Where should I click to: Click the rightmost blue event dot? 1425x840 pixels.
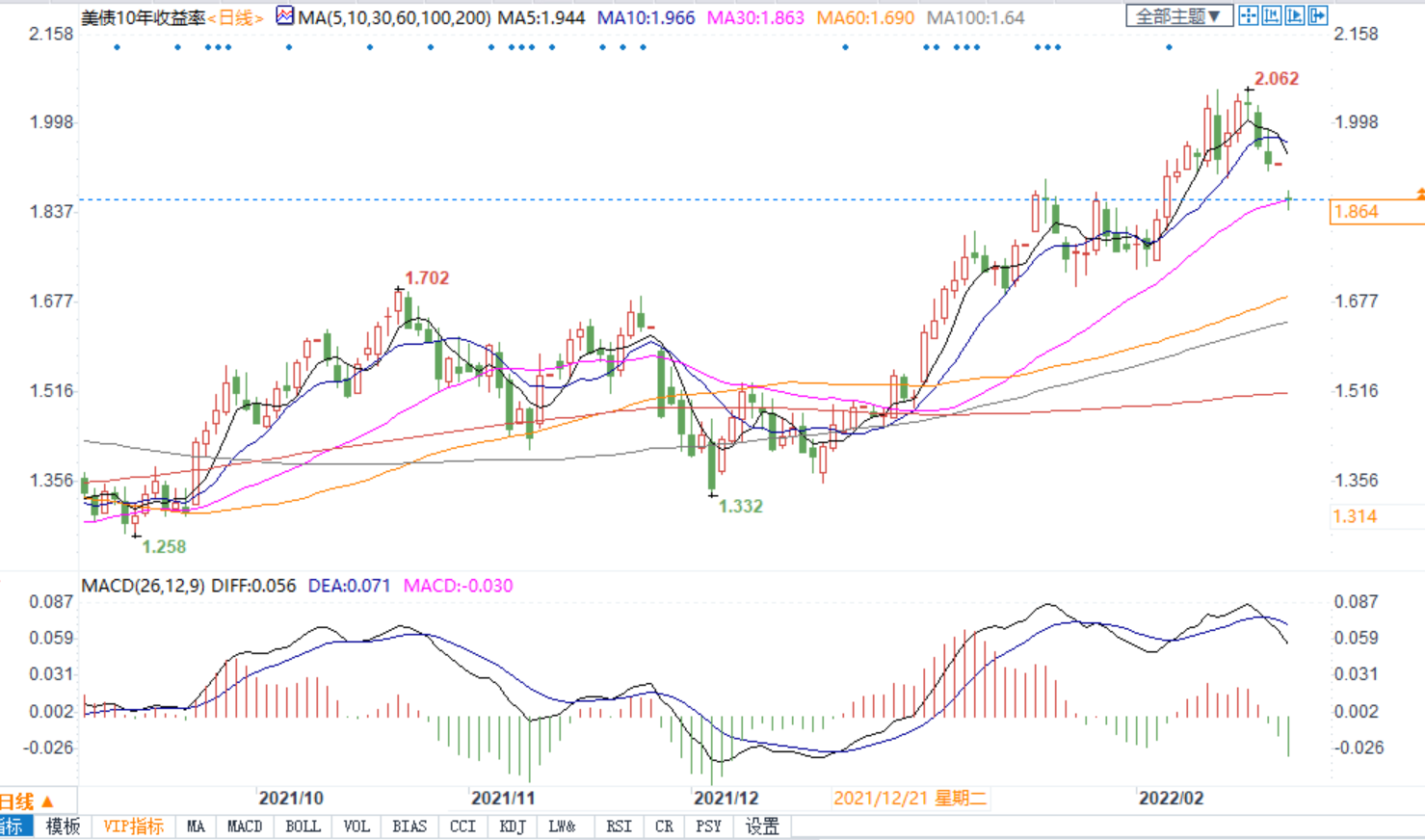(1169, 47)
